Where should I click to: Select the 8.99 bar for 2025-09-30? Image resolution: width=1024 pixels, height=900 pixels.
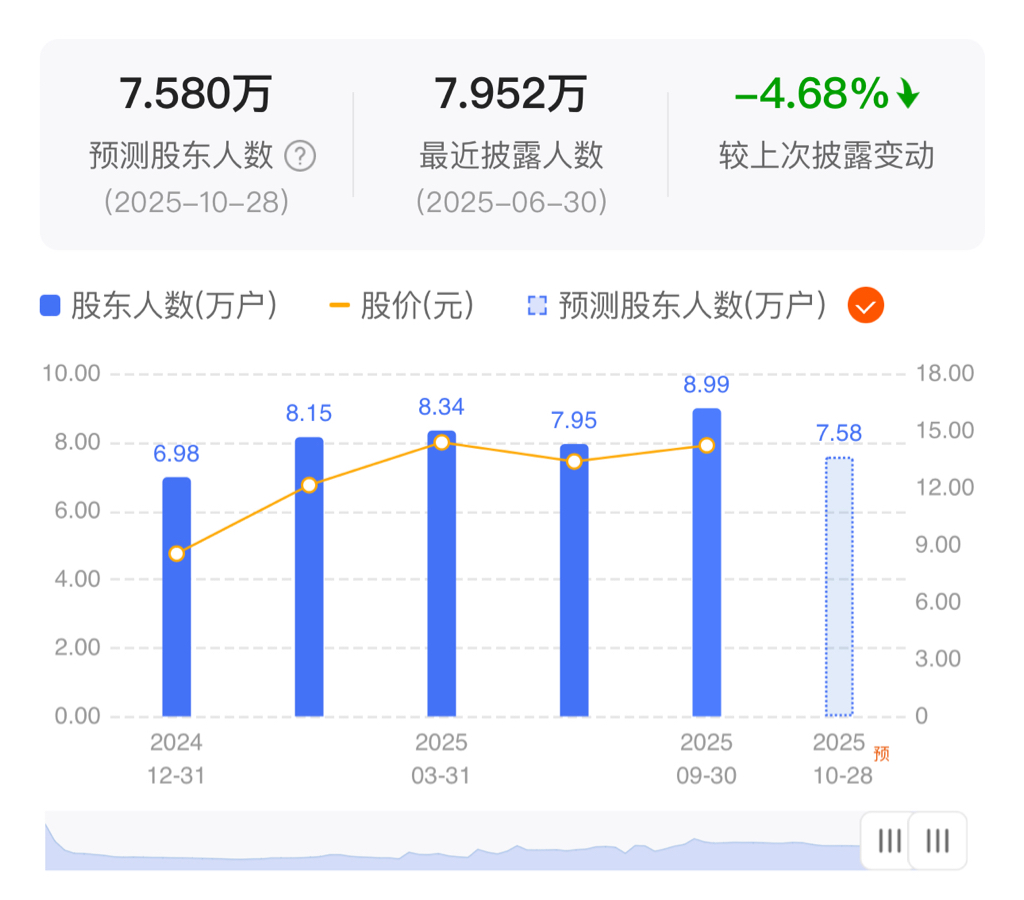coord(707,562)
